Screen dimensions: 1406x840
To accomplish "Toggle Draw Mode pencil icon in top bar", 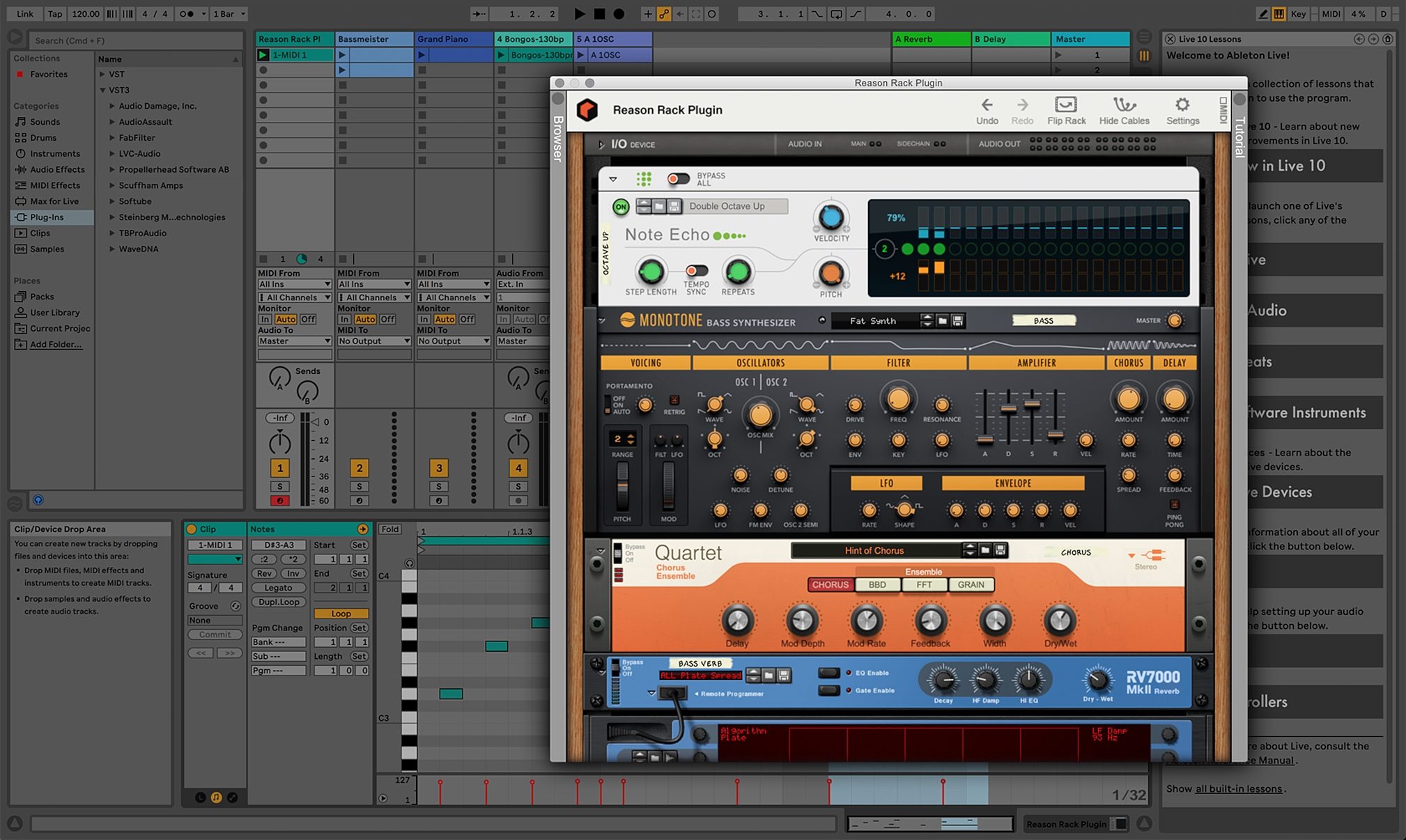I will 1263,13.
